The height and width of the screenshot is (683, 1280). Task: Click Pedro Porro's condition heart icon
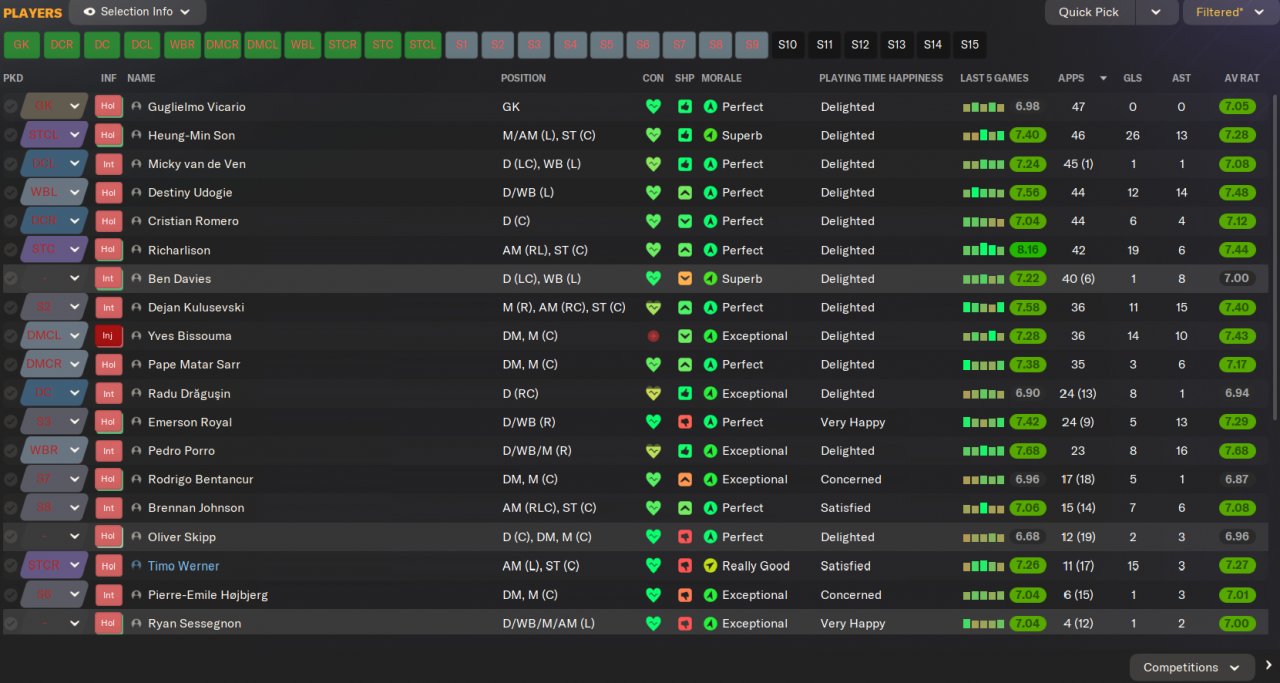pyautogui.click(x=653, y=451)
